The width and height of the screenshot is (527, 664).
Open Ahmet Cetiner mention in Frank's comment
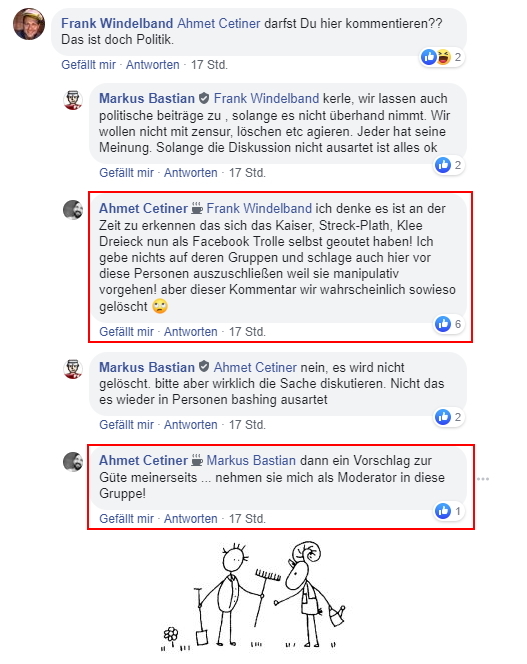[x=219, y=23]
